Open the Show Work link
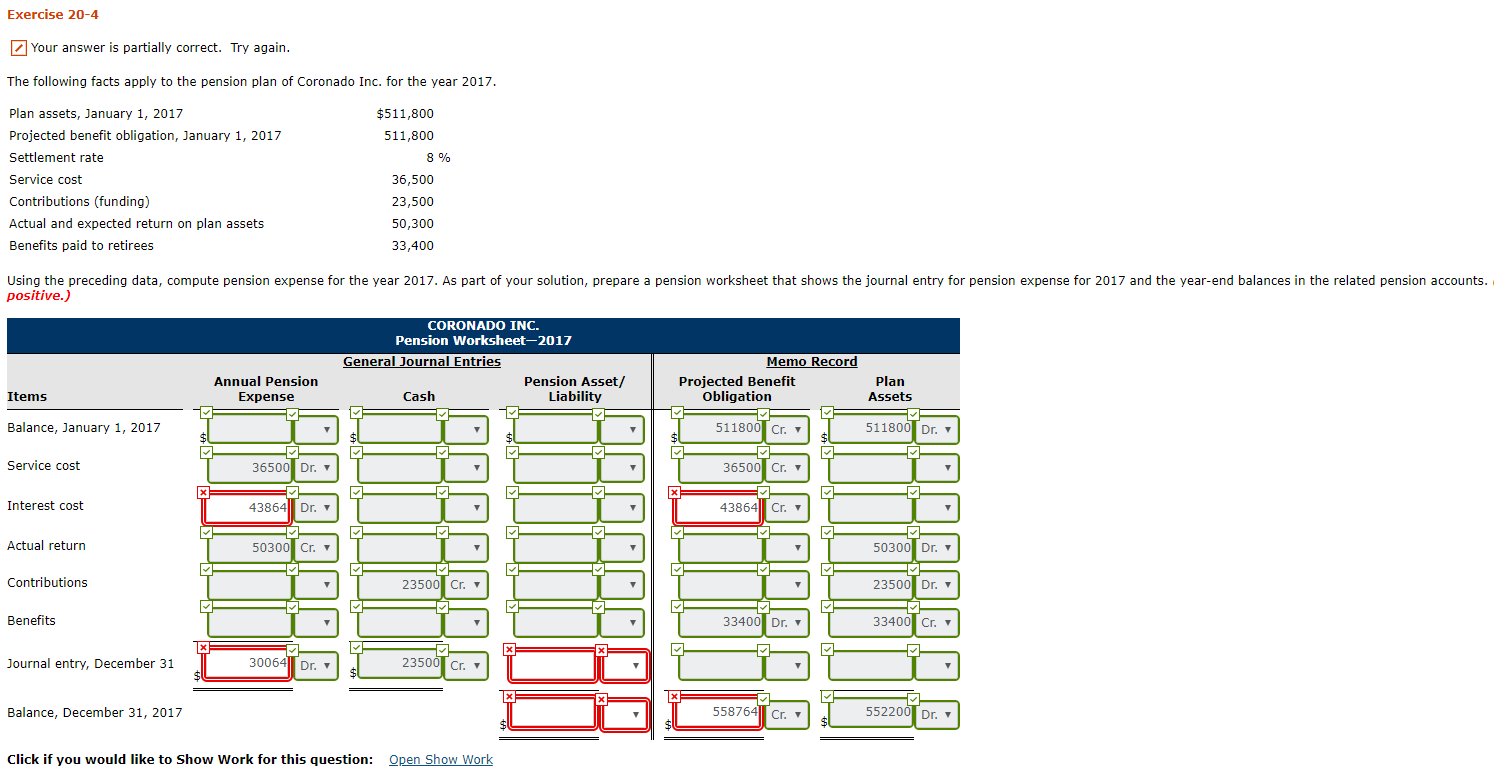The image size is (1494, 784). 441,760
